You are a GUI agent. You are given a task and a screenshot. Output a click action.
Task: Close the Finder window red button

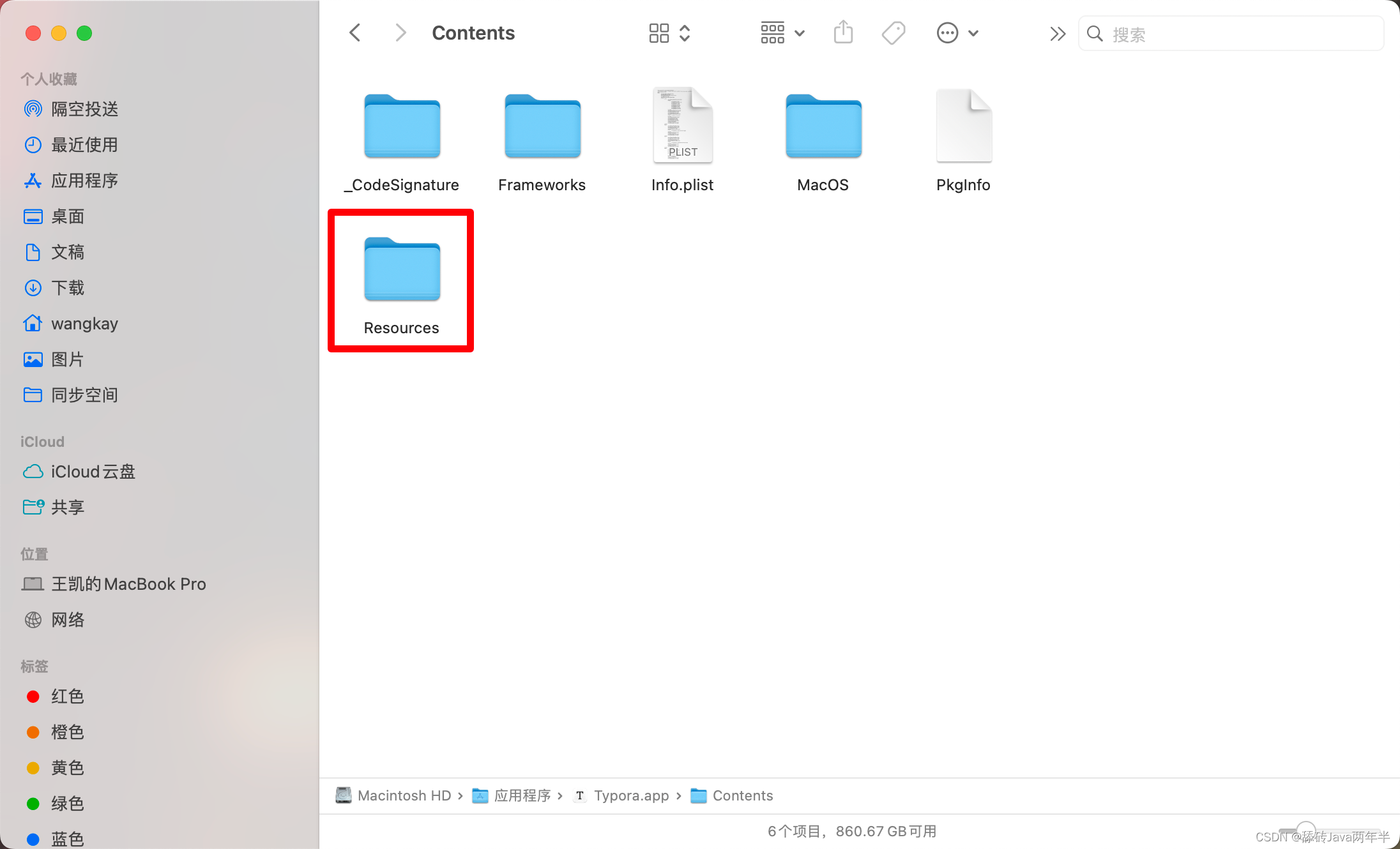33,33
